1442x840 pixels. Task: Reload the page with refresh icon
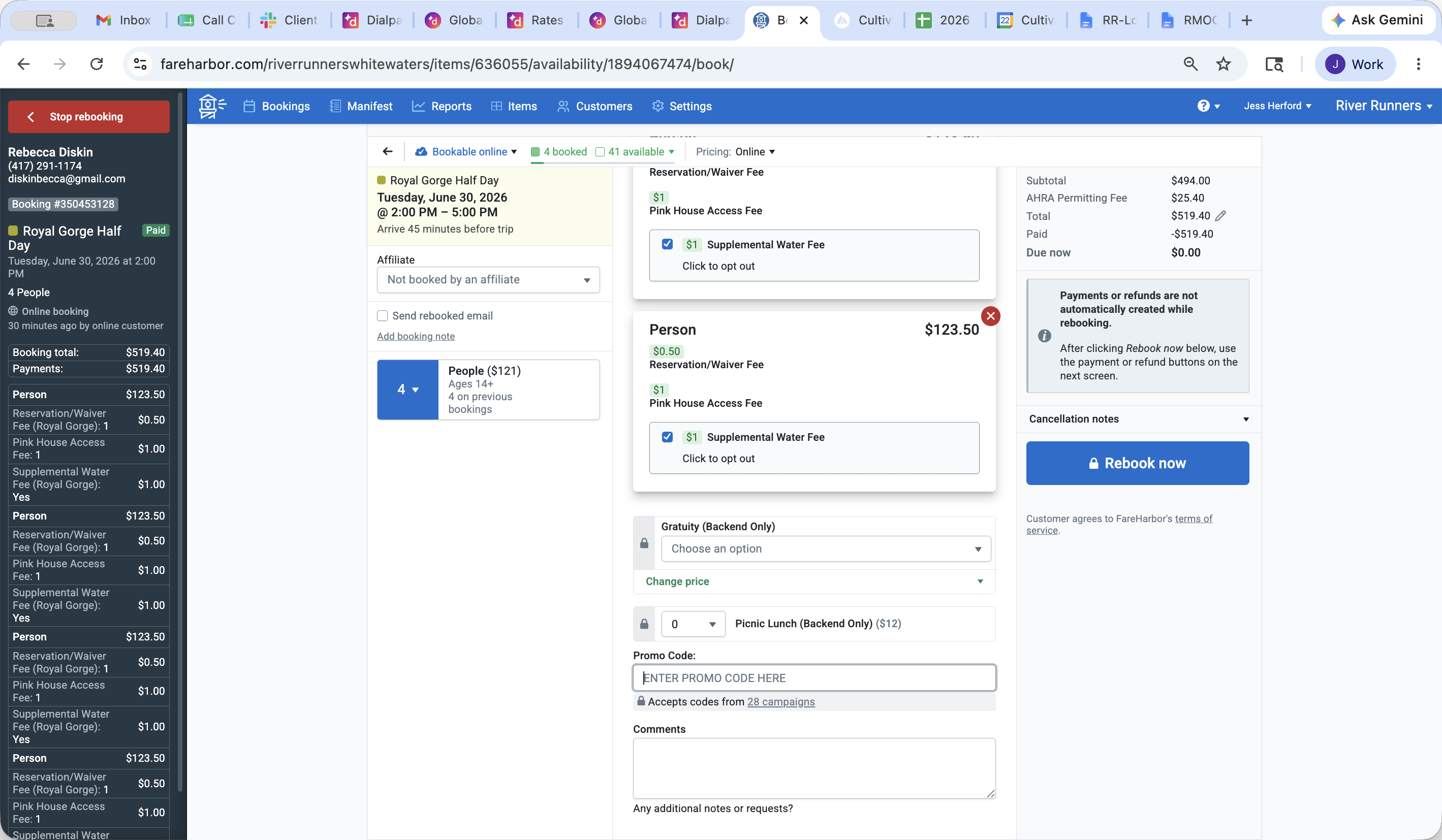pos(96,64)
